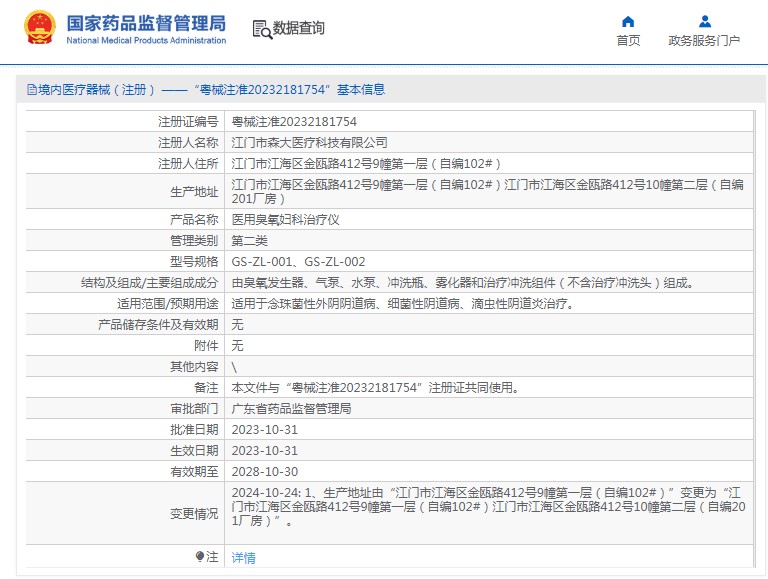The image size is (768, 579).
Task: Click 国家药品监督管理局 site title
Action: coord(146,23)
